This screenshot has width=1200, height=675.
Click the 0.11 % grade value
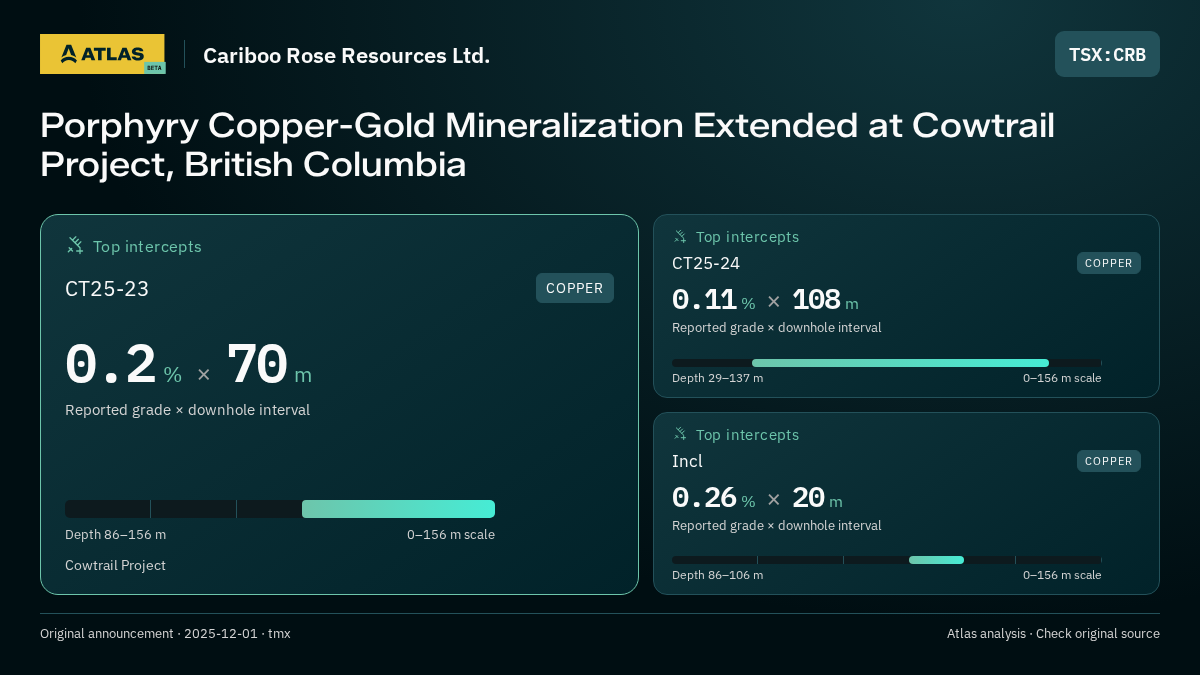(x=713, y=300)
